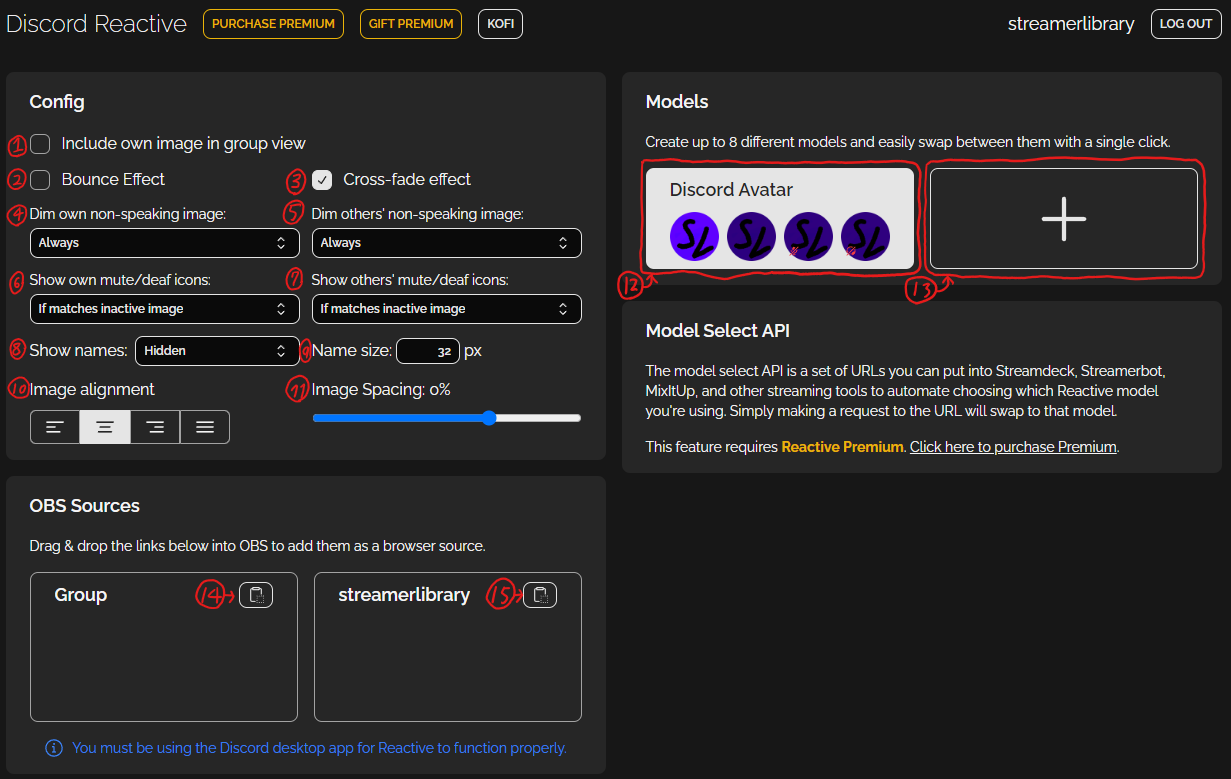Open Dim own non-speaking image dropdown
Image resolution: width=1231 pixels, height=779 pixels.
165,243
